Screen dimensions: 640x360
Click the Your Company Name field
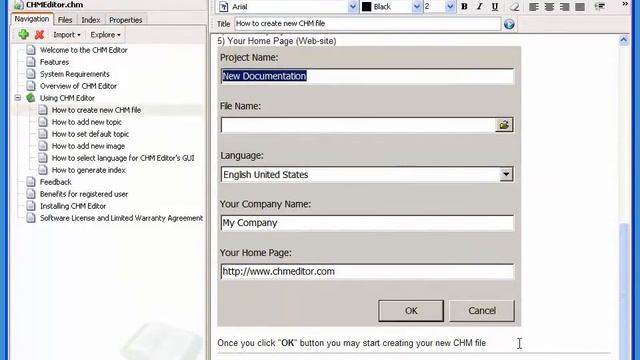pos(367,223)
